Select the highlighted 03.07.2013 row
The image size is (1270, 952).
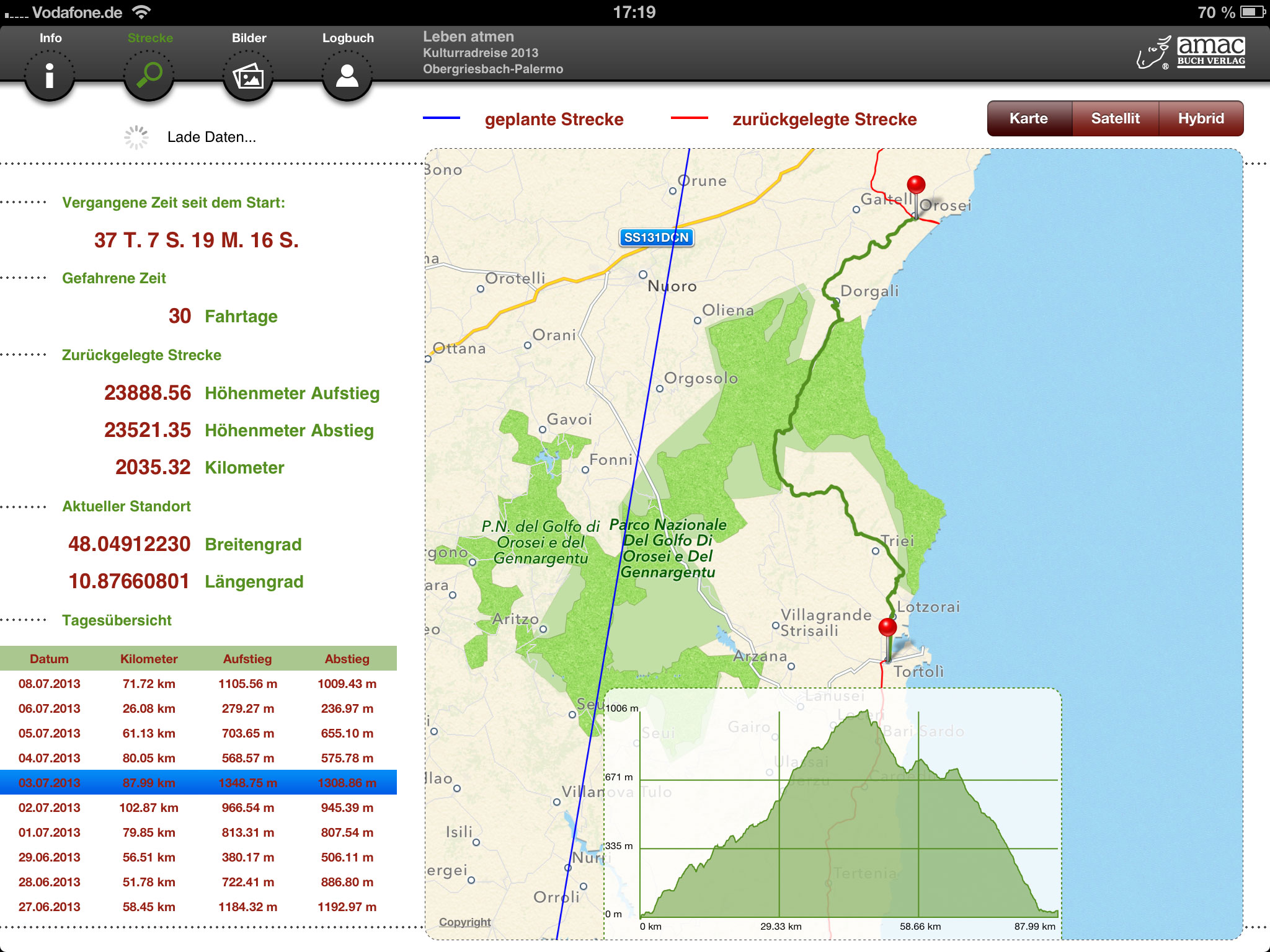198,783
